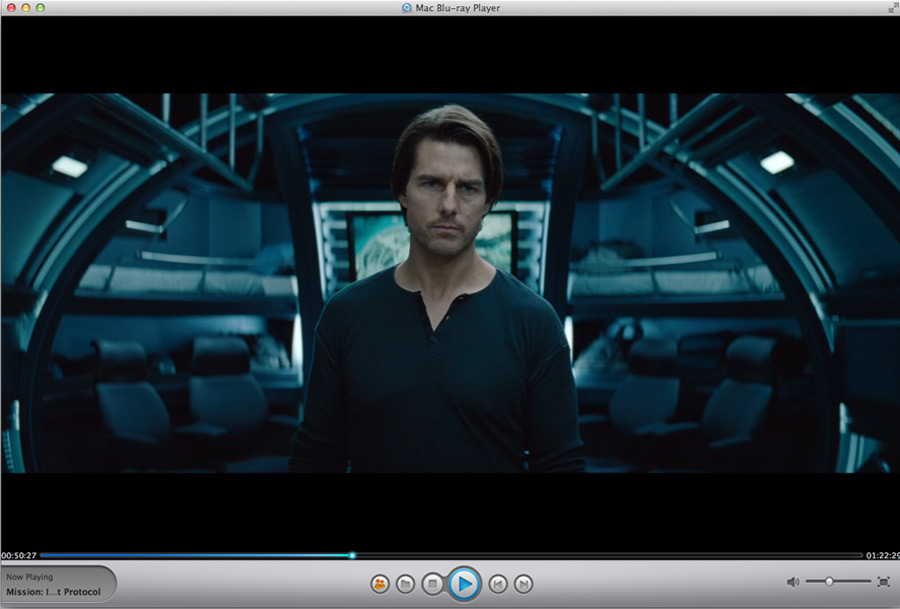This screenshot has width=900, height=609.
Task: Click the Mission: I...t Protocol title
Action: click(53, 592)
